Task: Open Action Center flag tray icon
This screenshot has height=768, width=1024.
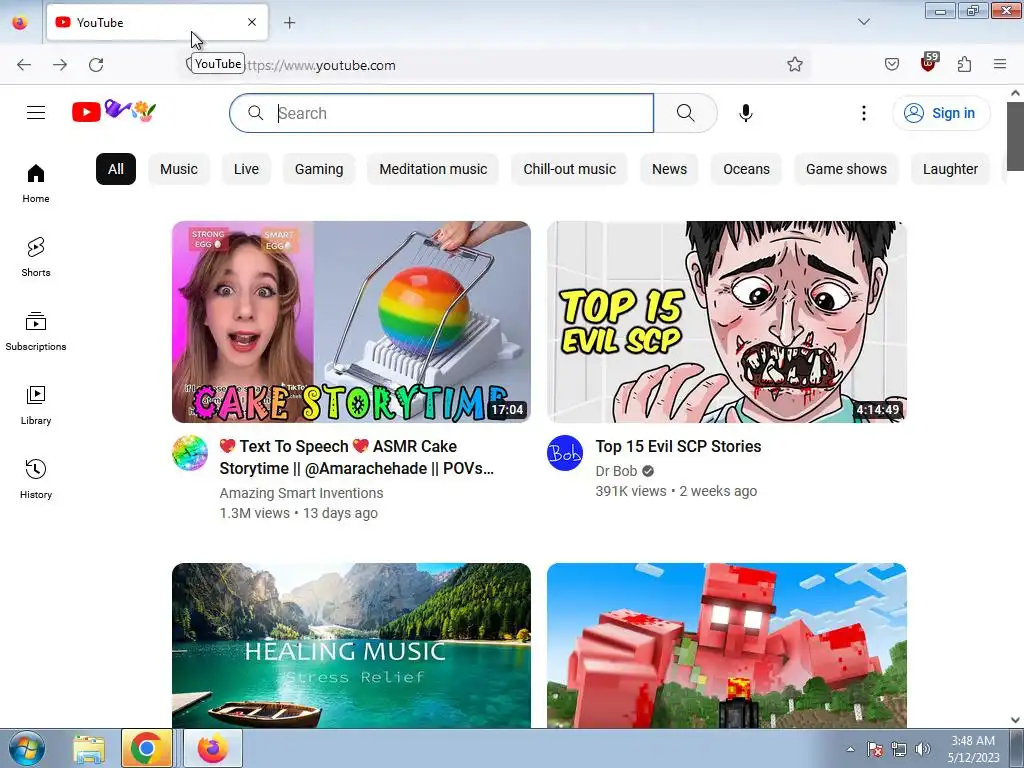Action: pos(875,749)
